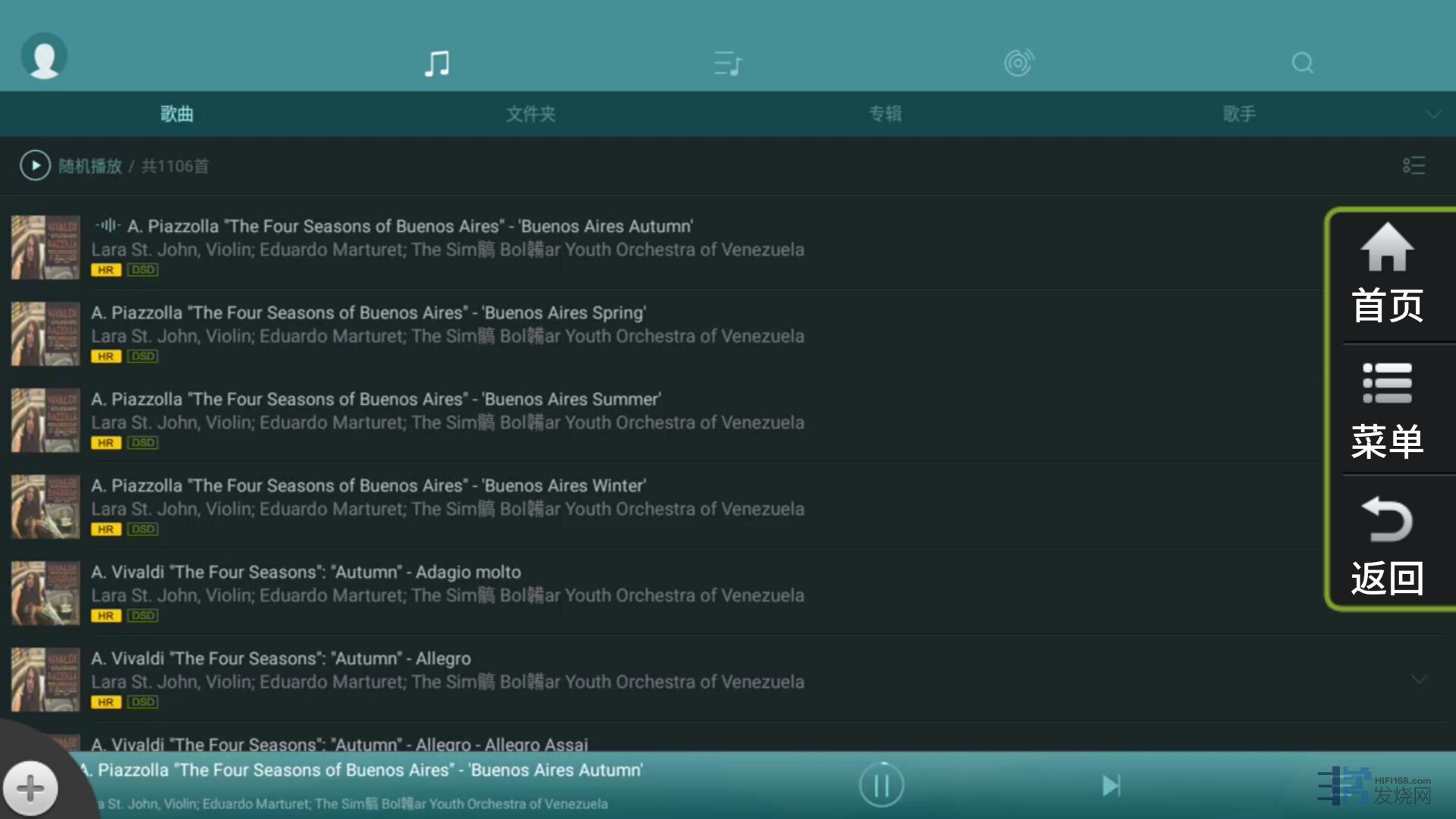The width and height of the screenshot is (1456, 819).
Task: Expand the category tabs chevron
Action: point(1432,115)
